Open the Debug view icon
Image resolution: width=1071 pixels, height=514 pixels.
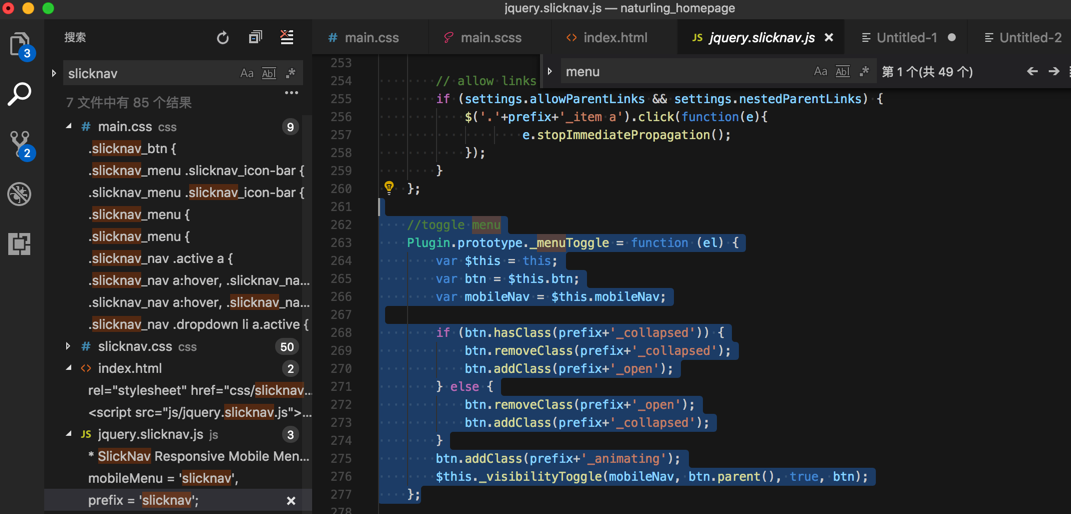pyautogui.click(x=20, y=194)
